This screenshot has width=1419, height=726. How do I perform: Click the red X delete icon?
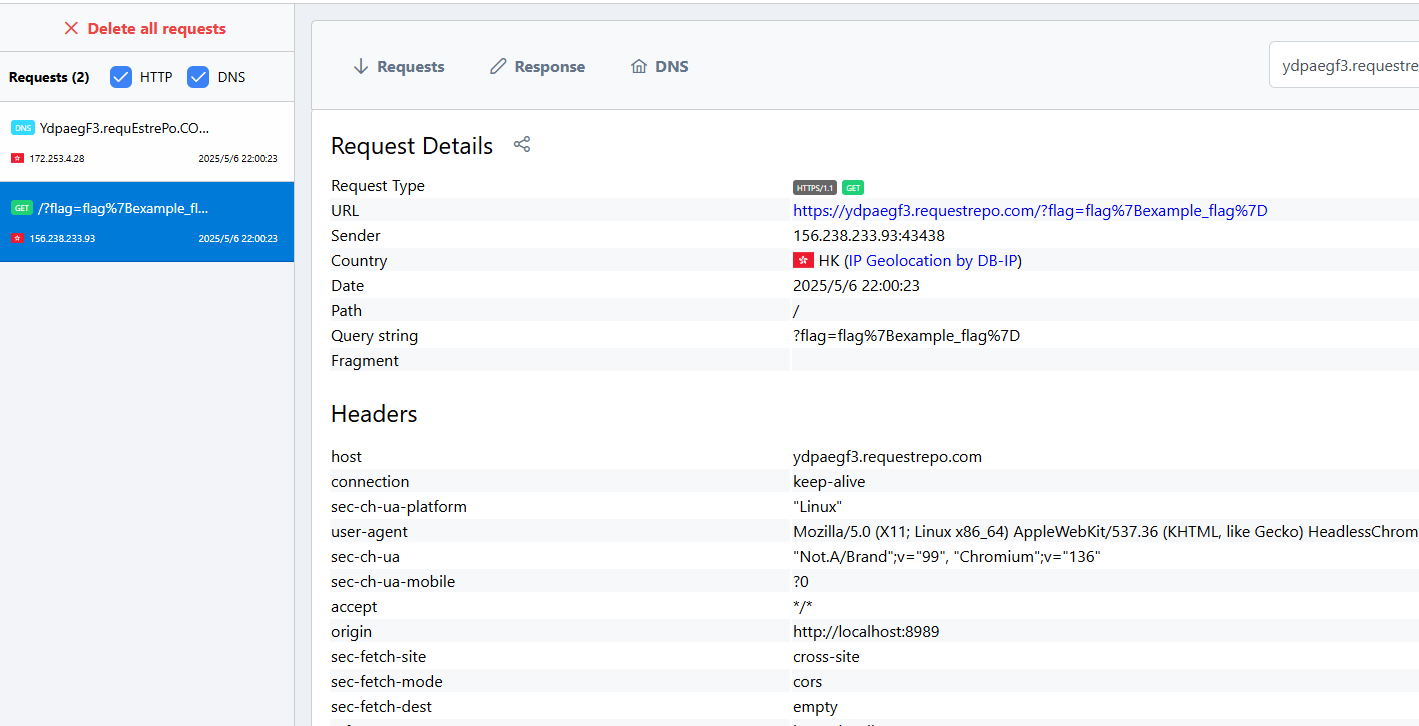coord(71,28)
